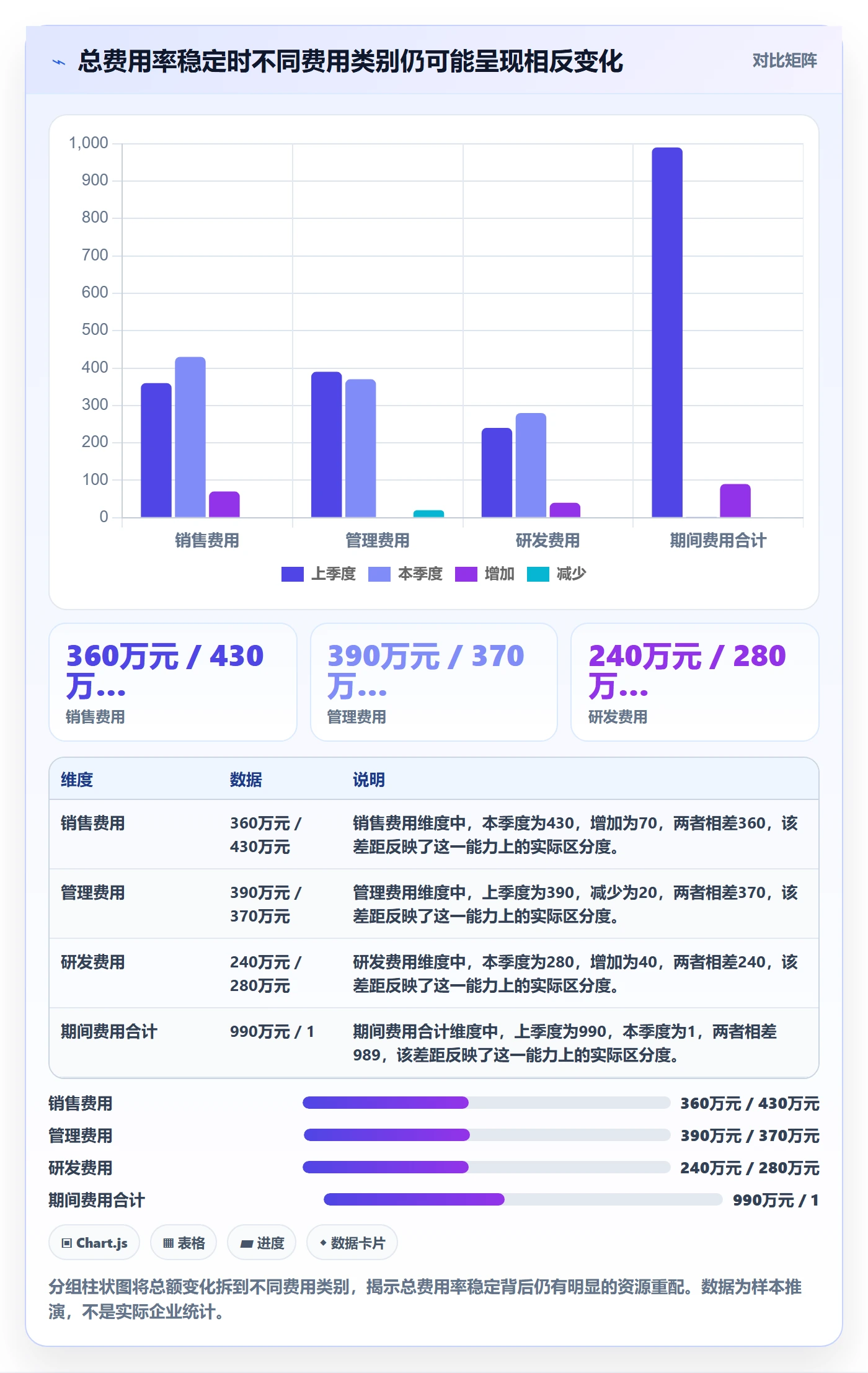Select the 表格 chip

[184, 1243]
